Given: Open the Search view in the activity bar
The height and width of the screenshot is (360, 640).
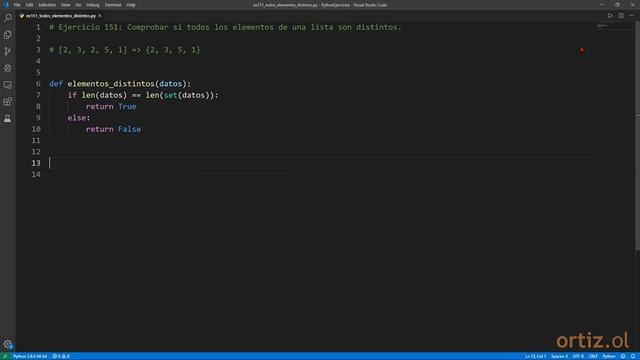Looking at the screenshot, I should (x=8, y=18).
